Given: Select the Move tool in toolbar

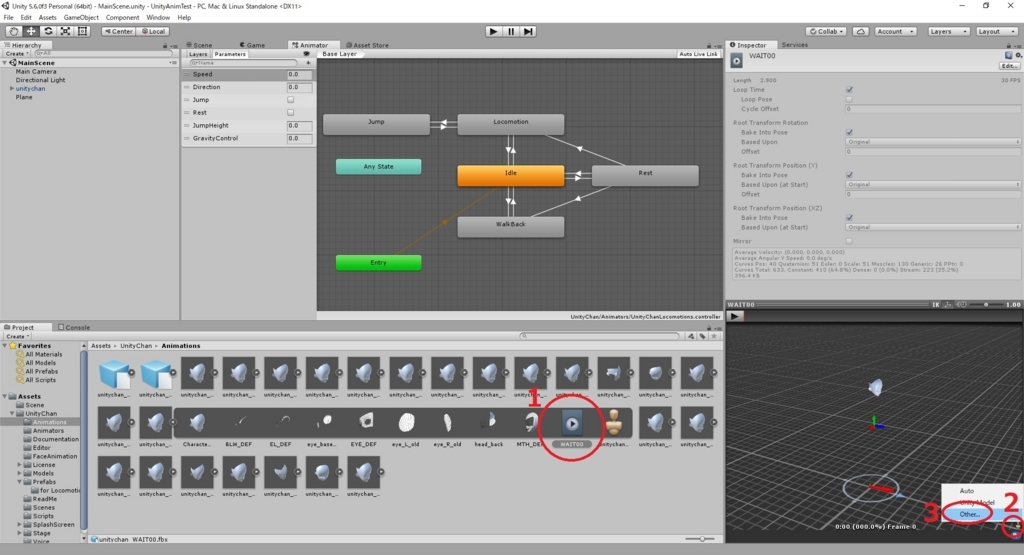Looking at the screenshot, I should (x=31, y=31).
